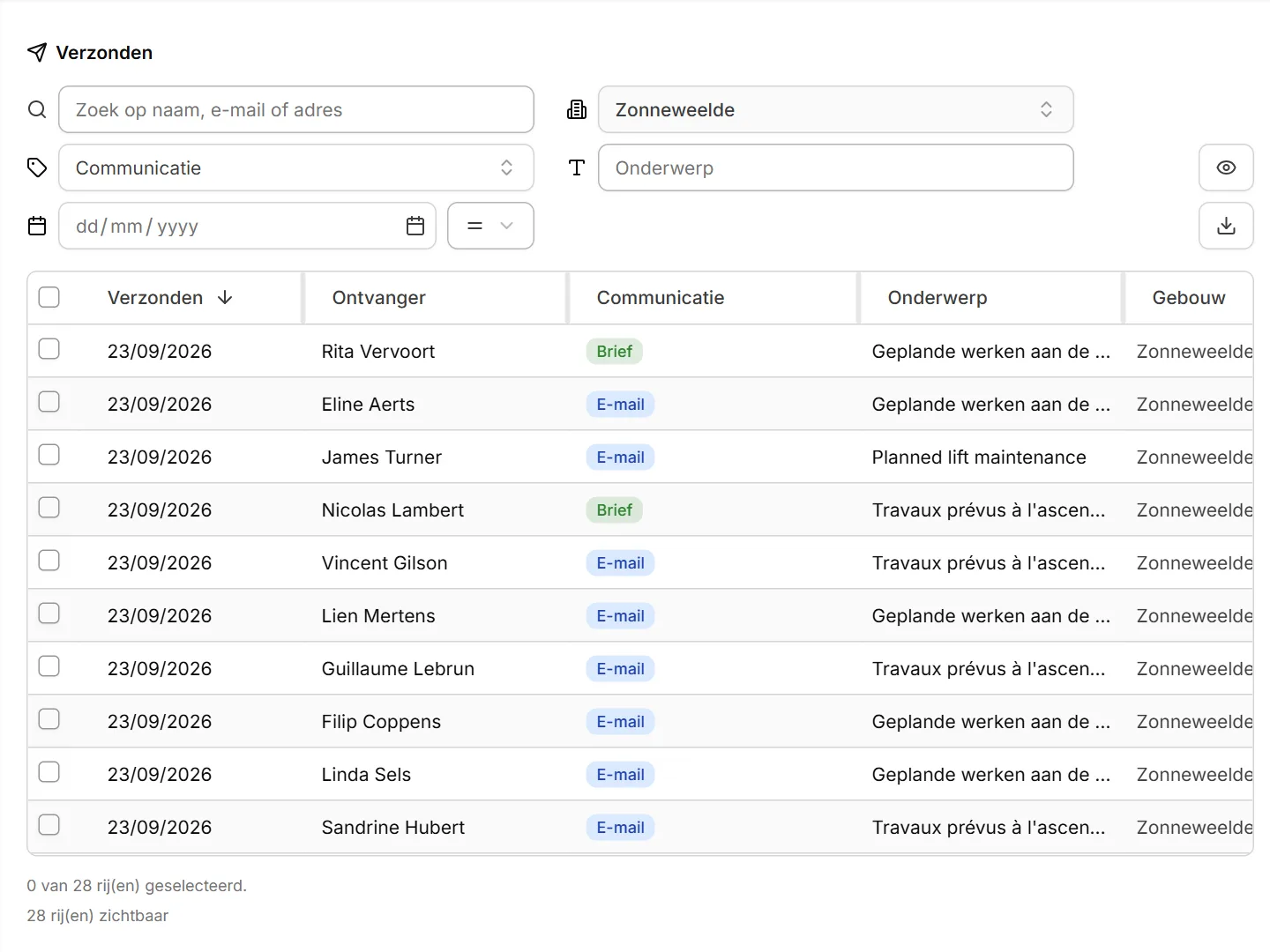Sort by the Communicatie column header
The width and height of the screenshot is (1270, 952).
(x=661, y=298)
